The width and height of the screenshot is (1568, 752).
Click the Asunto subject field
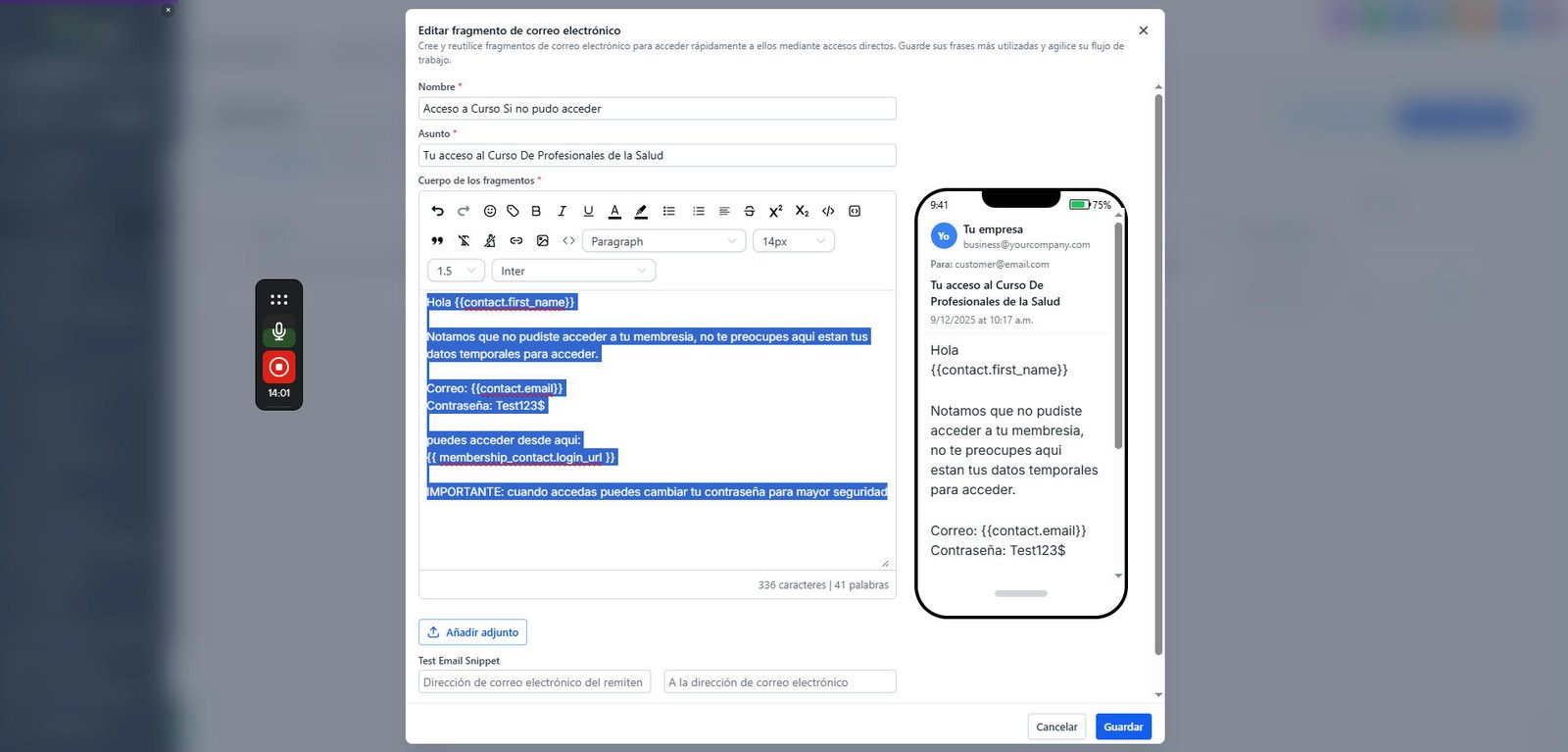click(657, 155)
